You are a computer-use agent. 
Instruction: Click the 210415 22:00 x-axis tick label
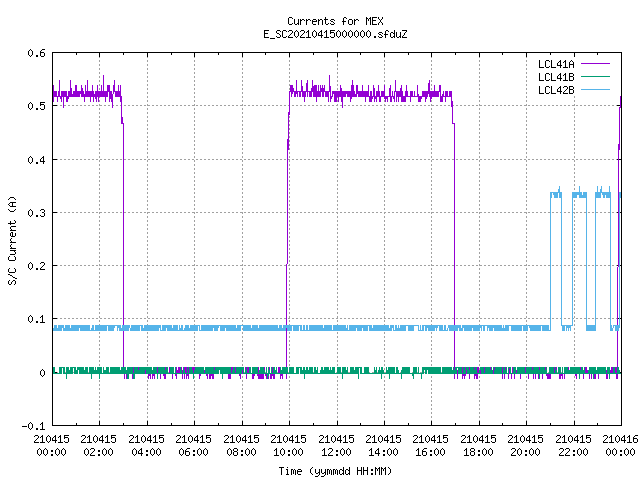click(573, 446)
